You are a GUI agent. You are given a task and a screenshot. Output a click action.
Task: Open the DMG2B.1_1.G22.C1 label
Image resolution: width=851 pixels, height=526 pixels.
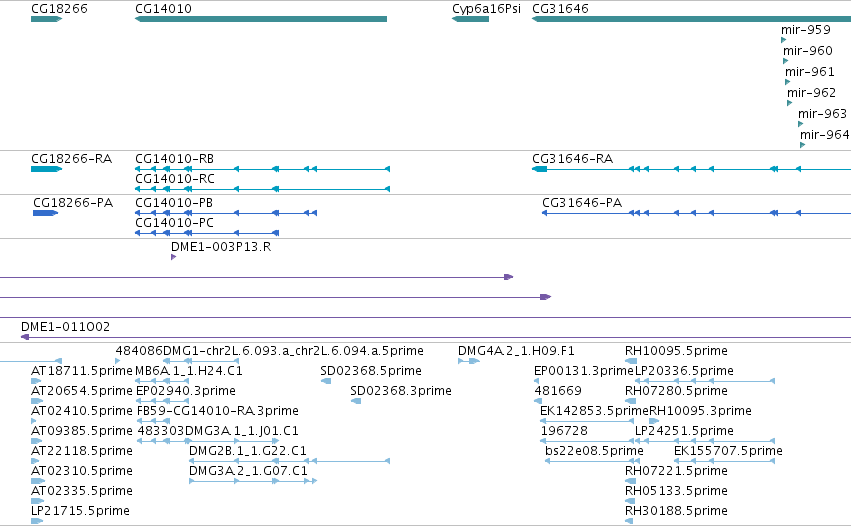point(248,451)
